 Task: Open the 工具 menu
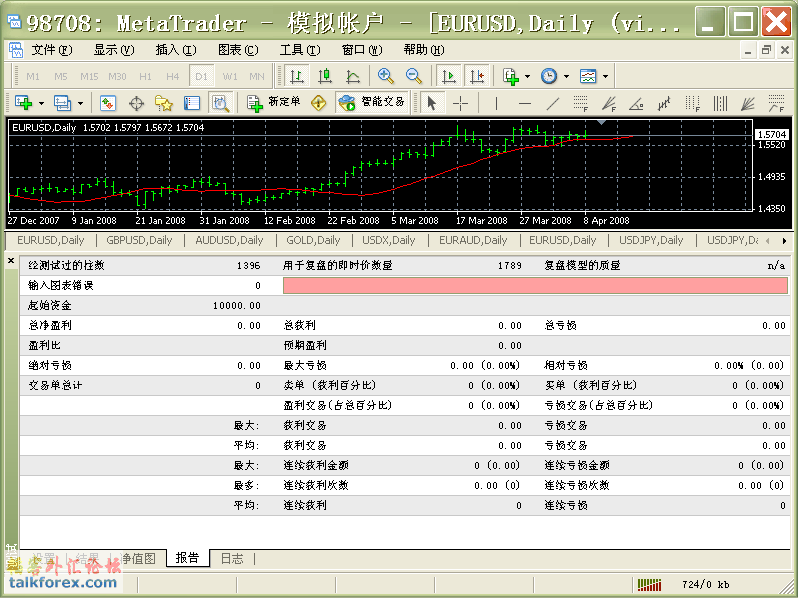pyautogui.click(x=300, y=50)
